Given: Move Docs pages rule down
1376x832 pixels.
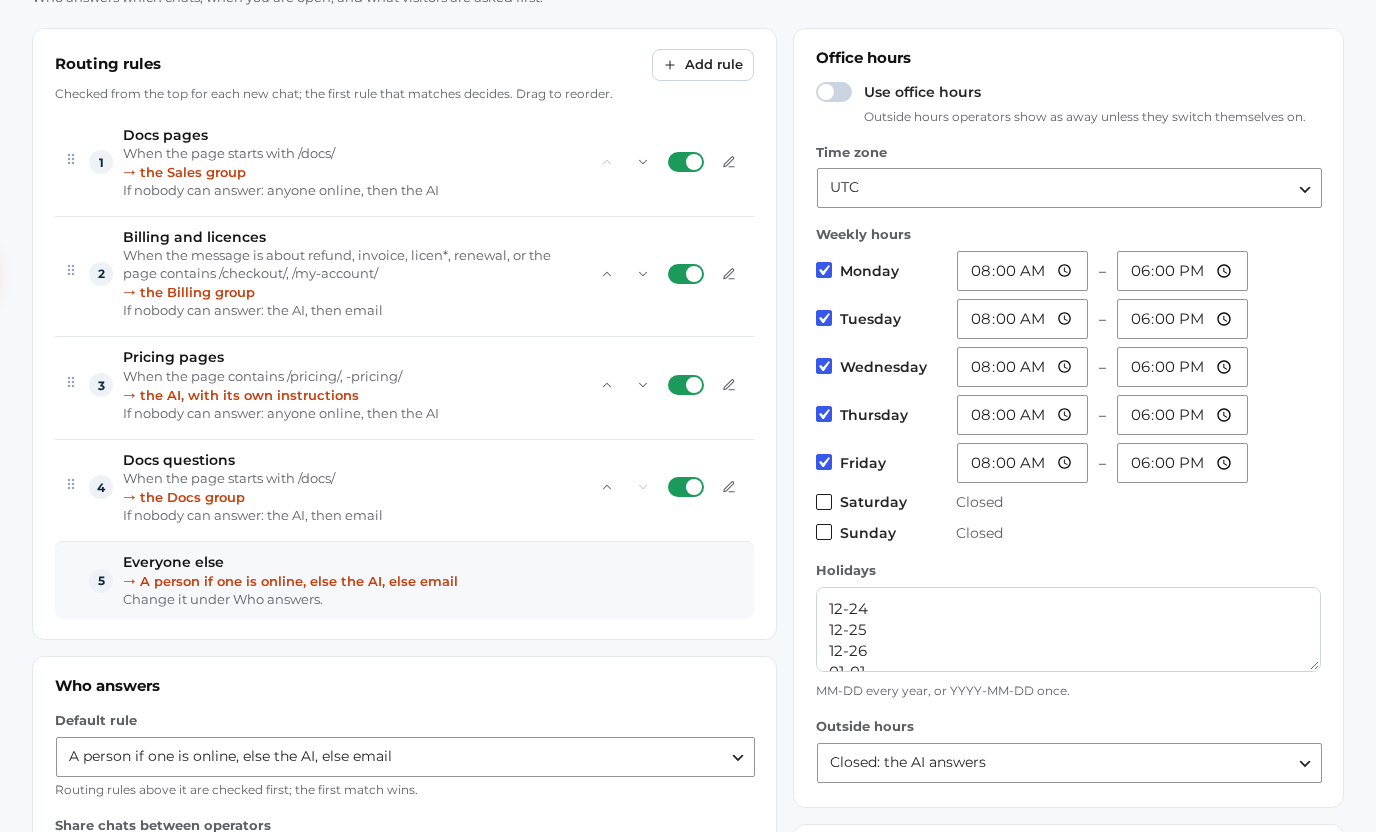Looking at the screenshot, I should click(643, 162).
